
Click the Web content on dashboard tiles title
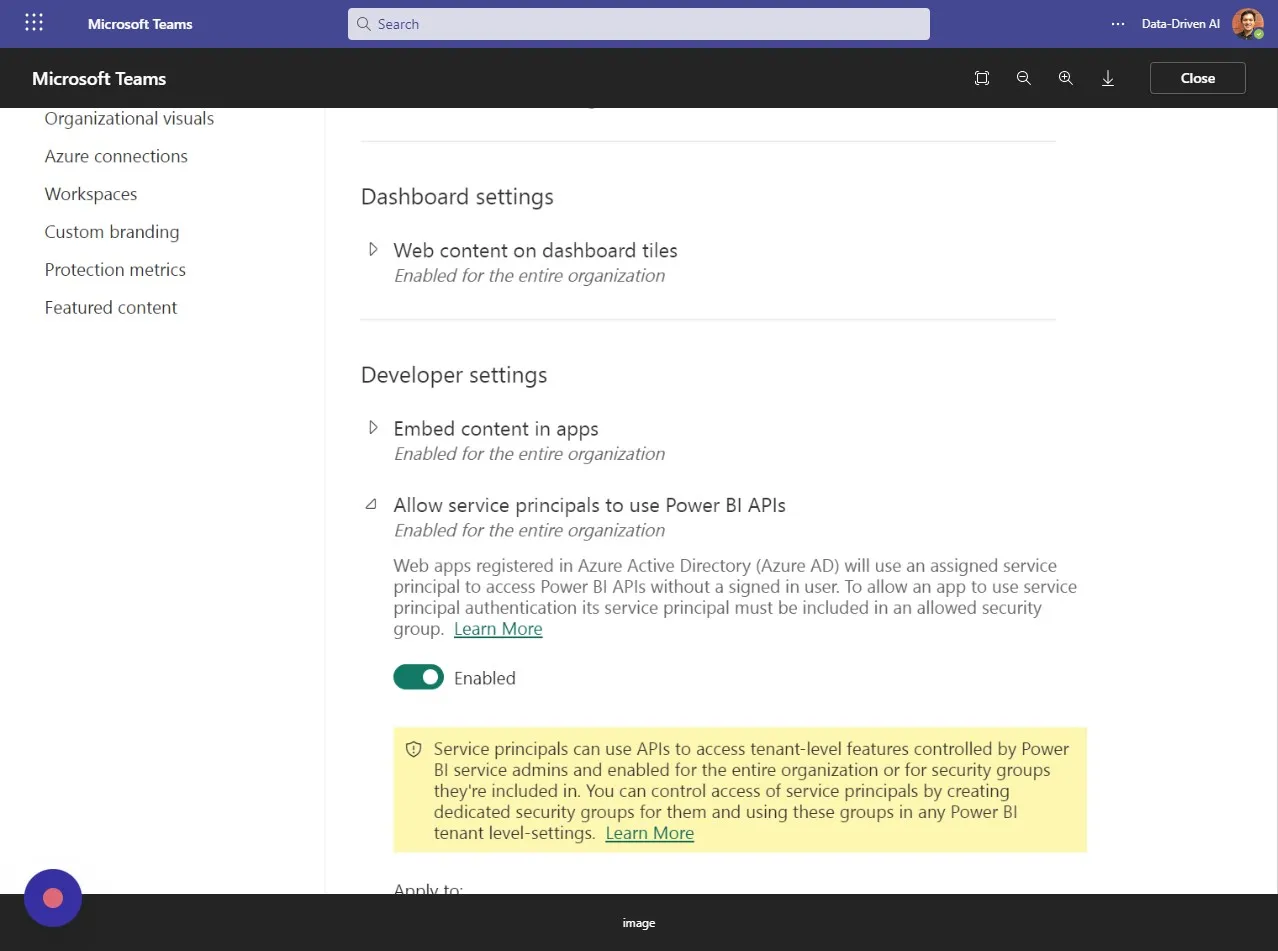pyautogui.click(x=536, y=250)
